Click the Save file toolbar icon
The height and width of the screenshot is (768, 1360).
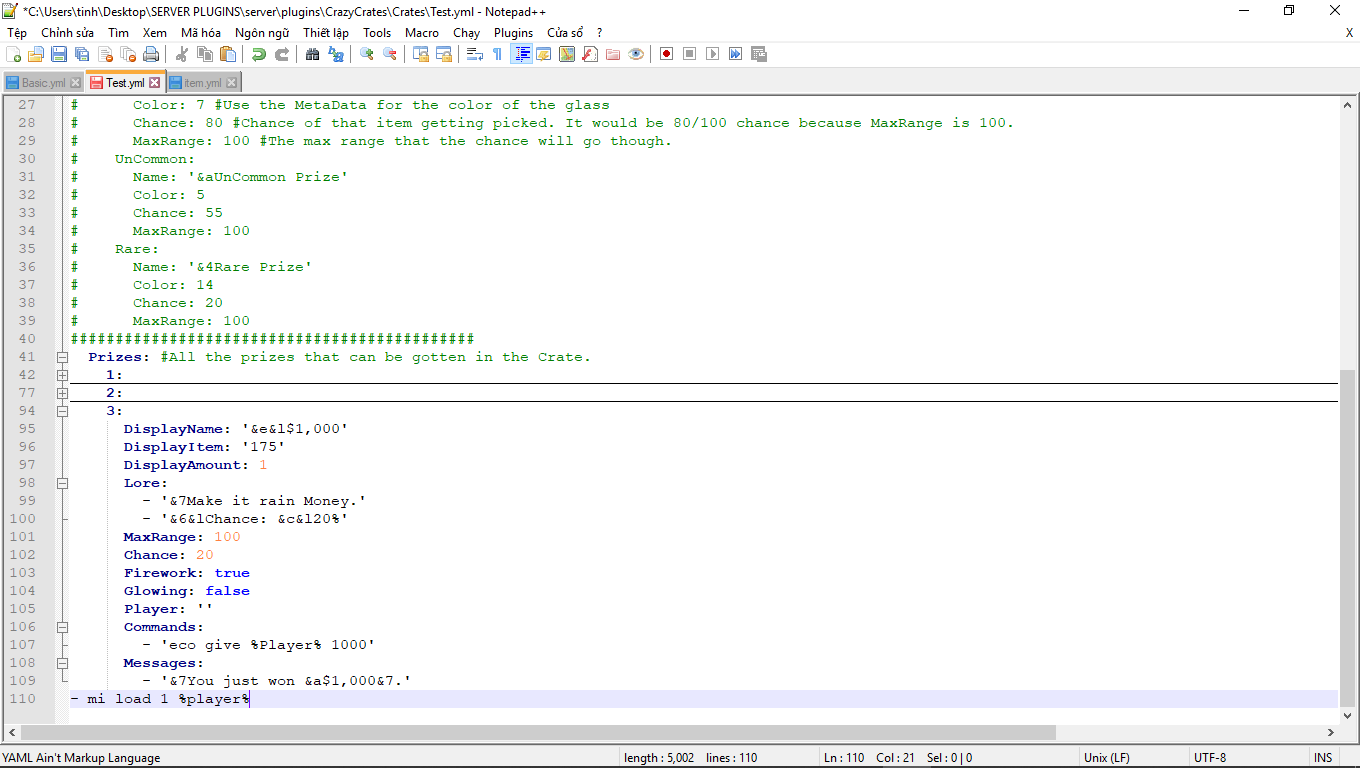59,54
